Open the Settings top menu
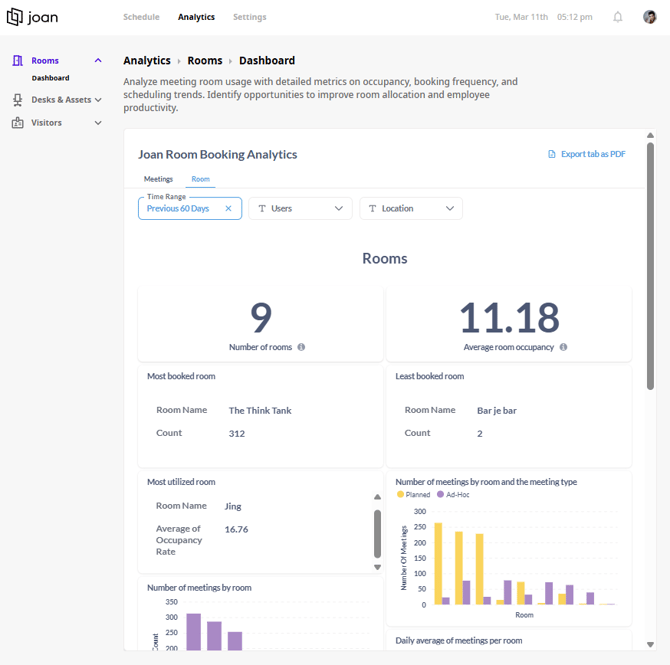 tap(250, 17)
